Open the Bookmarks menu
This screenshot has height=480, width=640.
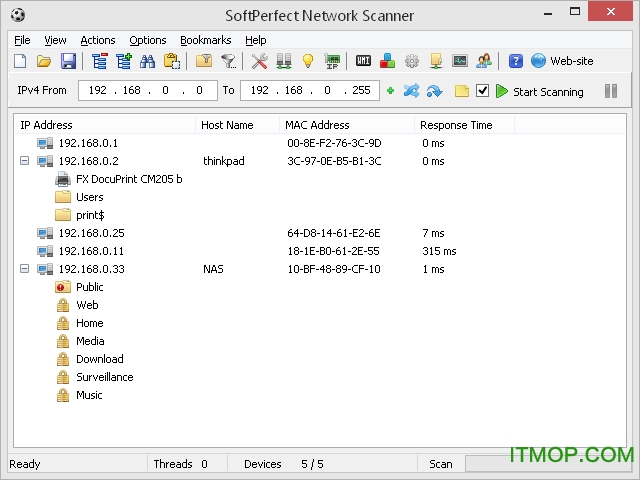pos(206,40)
